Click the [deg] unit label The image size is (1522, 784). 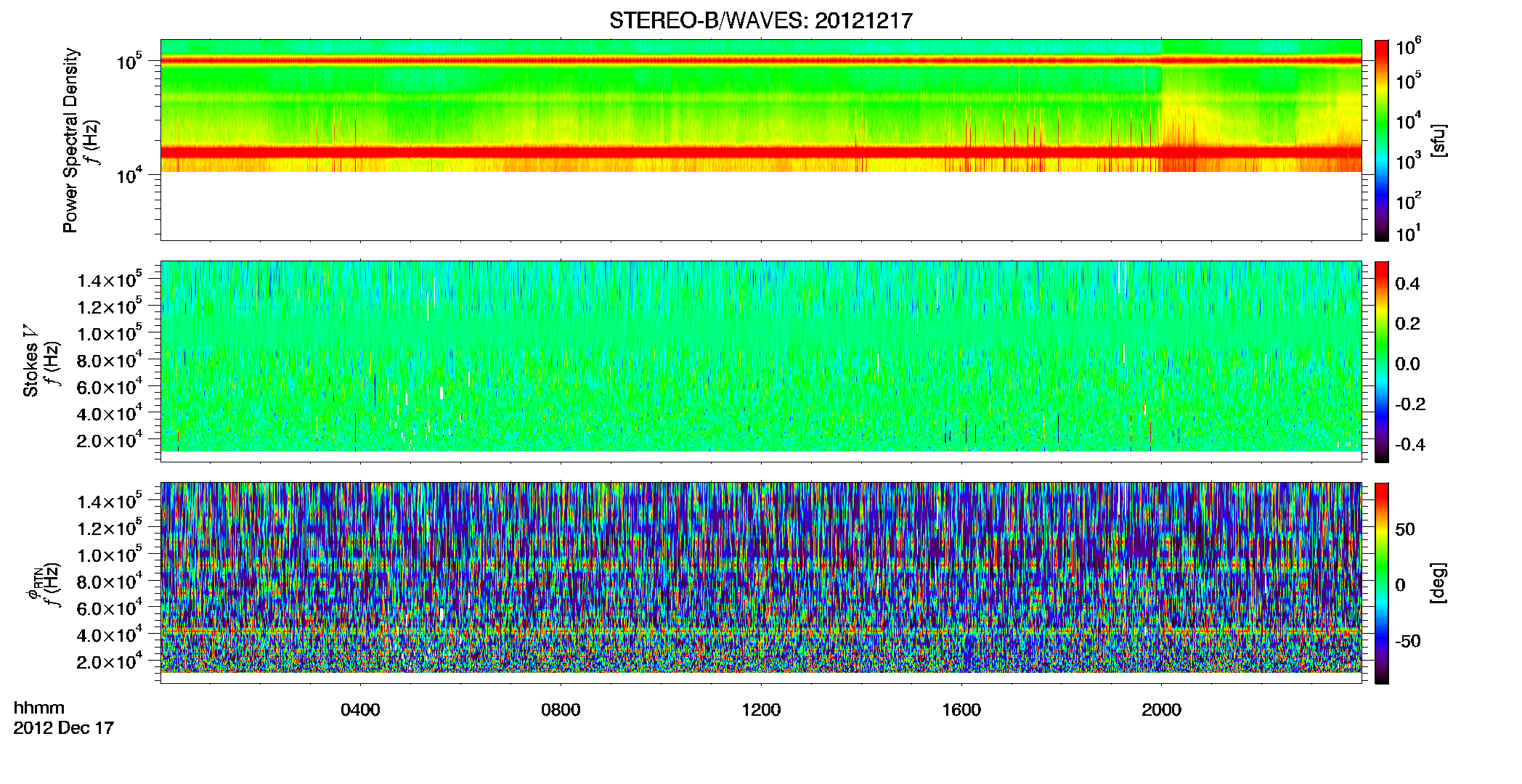pos(1438,583)
